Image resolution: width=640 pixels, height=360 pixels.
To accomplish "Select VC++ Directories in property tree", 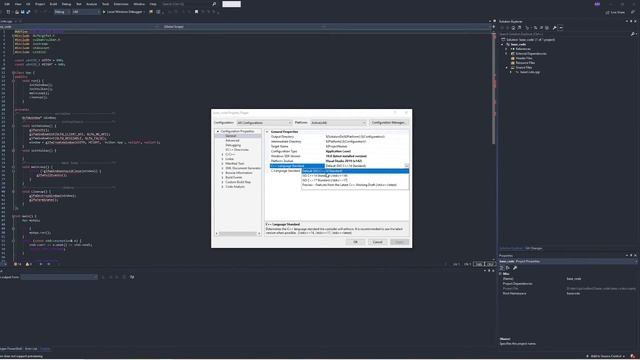I will [237, 150].
